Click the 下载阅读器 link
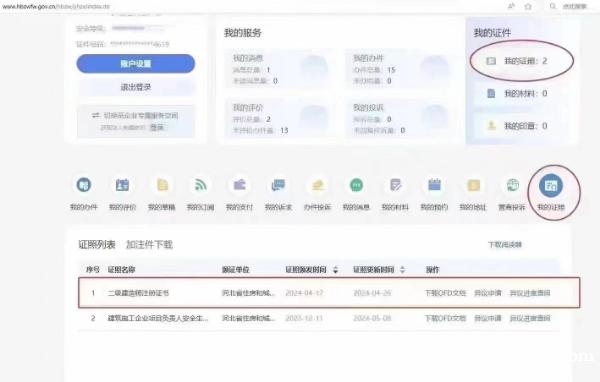Image resolution: width=600 pixels, height=382 pixels. 505,245
